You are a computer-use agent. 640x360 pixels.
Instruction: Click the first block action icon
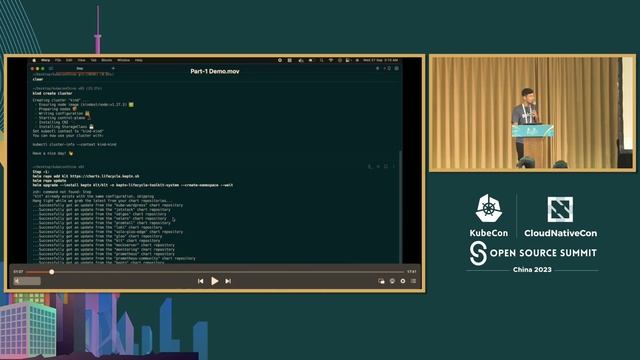pyautogui.click(x=370, y=166)
